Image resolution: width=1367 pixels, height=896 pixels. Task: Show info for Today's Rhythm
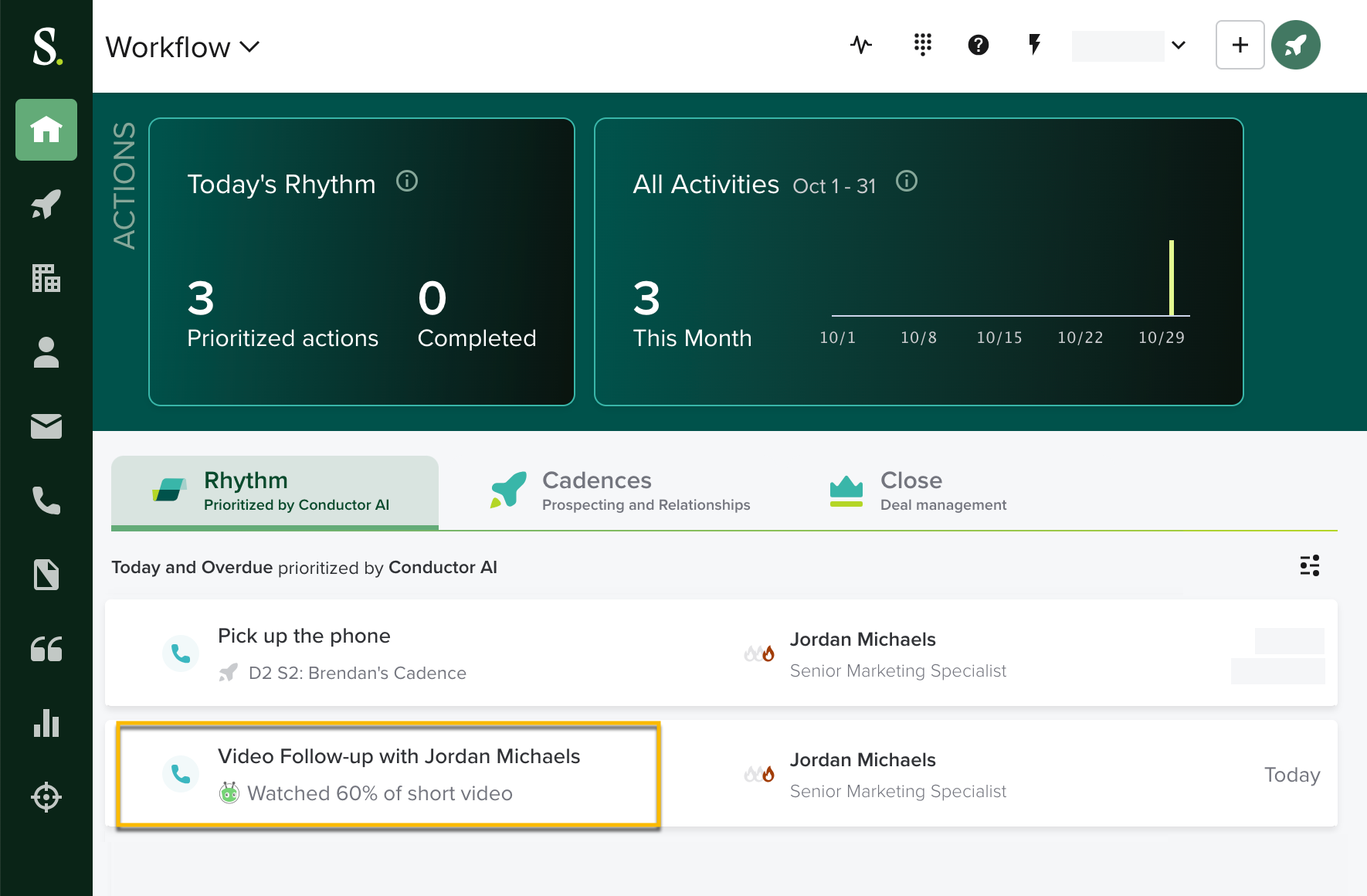pos(407,182)
